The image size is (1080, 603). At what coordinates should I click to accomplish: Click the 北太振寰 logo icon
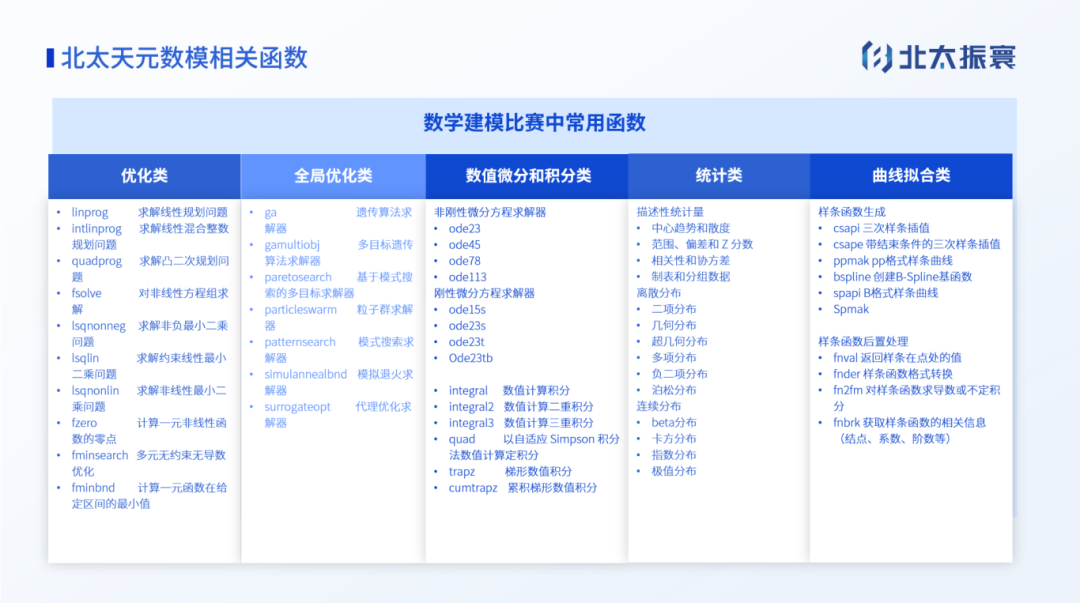pos(877,57)
